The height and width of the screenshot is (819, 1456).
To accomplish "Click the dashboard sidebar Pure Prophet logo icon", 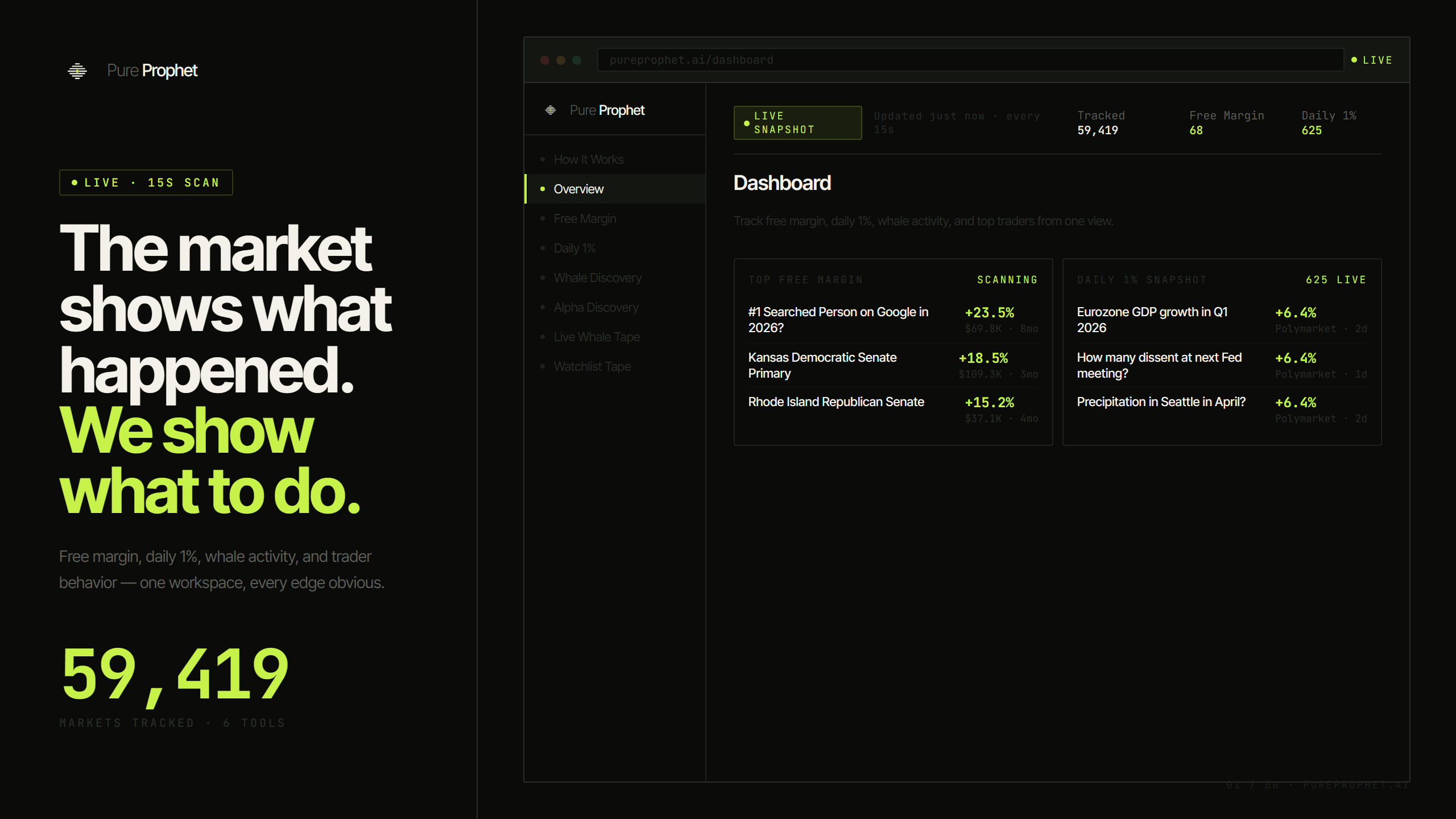I will [x=550, y=110].
